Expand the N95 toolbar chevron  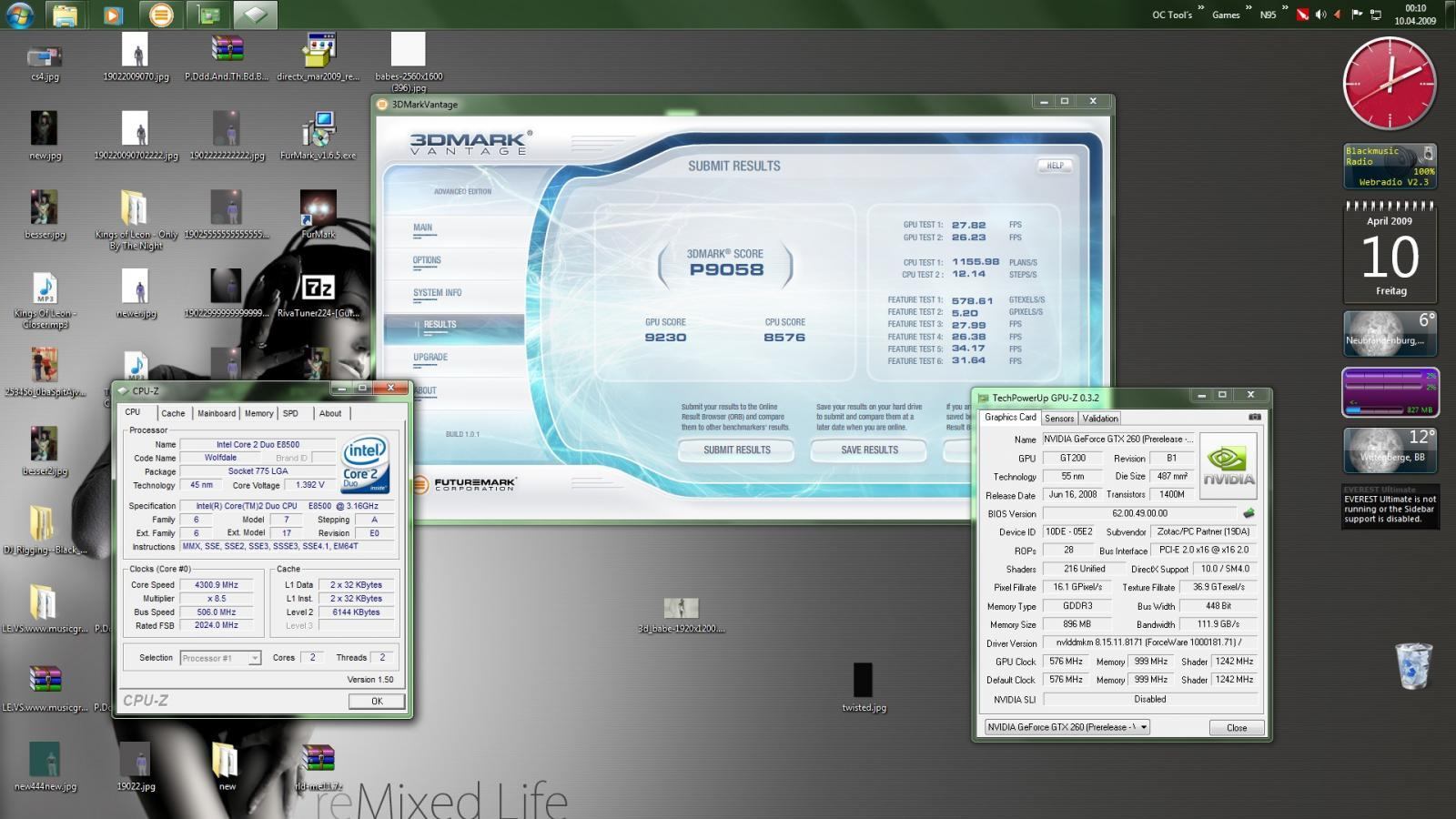[x=1284, y=9]
